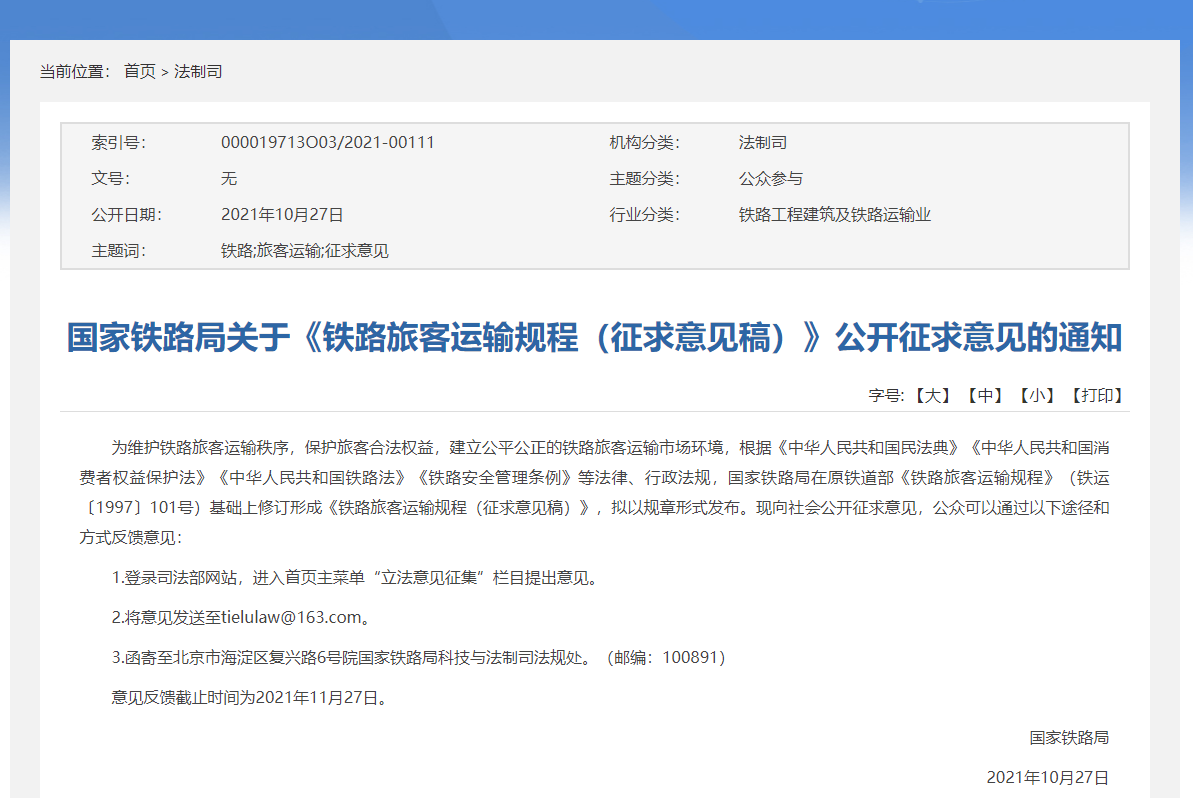
Task: Click the blue notice title heading
Action: point(594,338)
